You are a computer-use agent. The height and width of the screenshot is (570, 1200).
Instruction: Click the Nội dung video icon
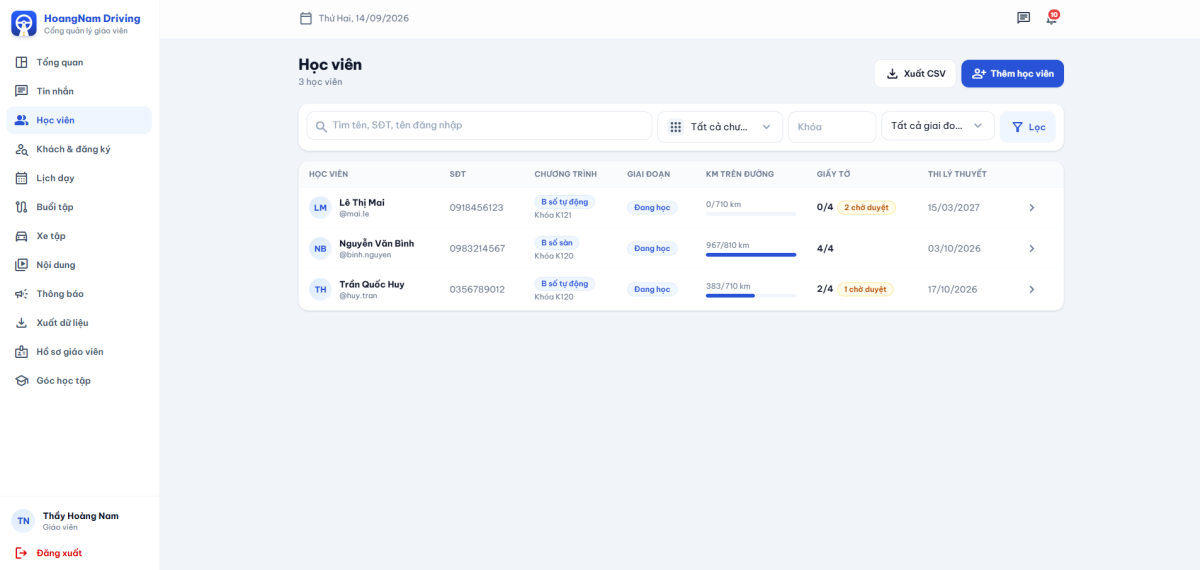(x=21, y=265)
